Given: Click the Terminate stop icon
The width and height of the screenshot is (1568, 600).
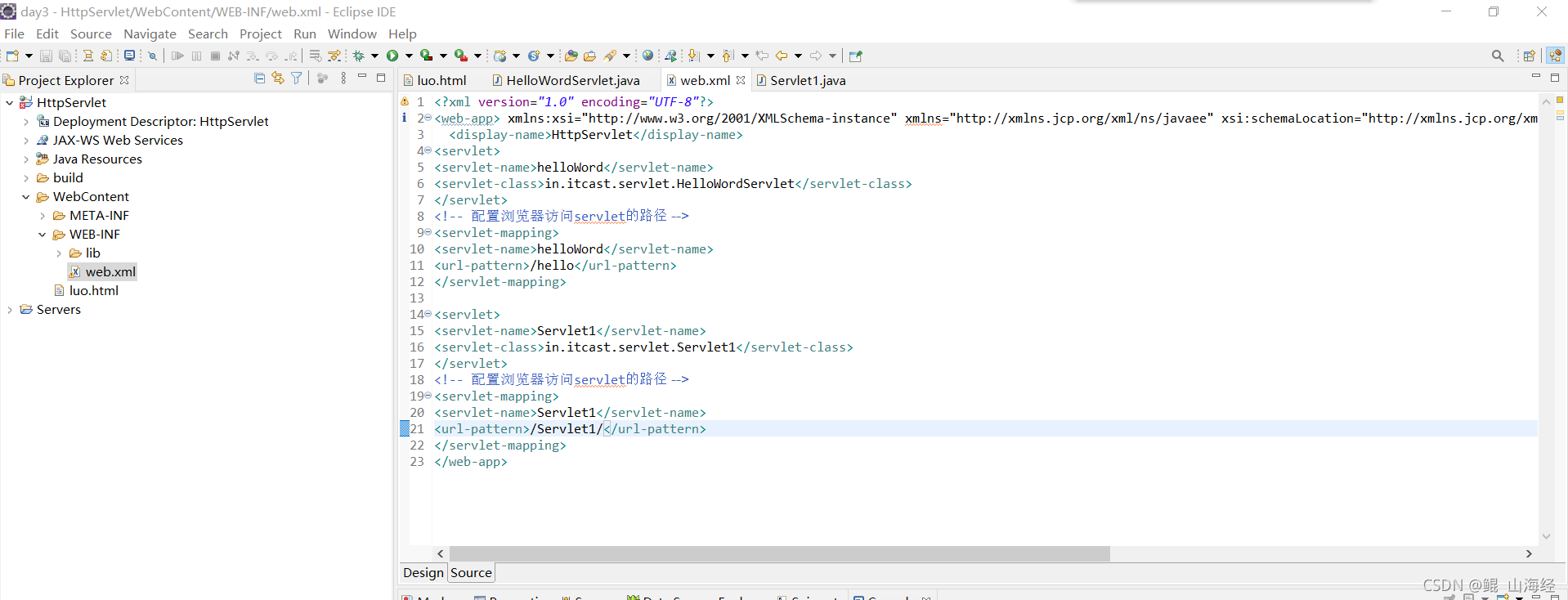Looking at the screenshot, I should (x=215, y=56).
